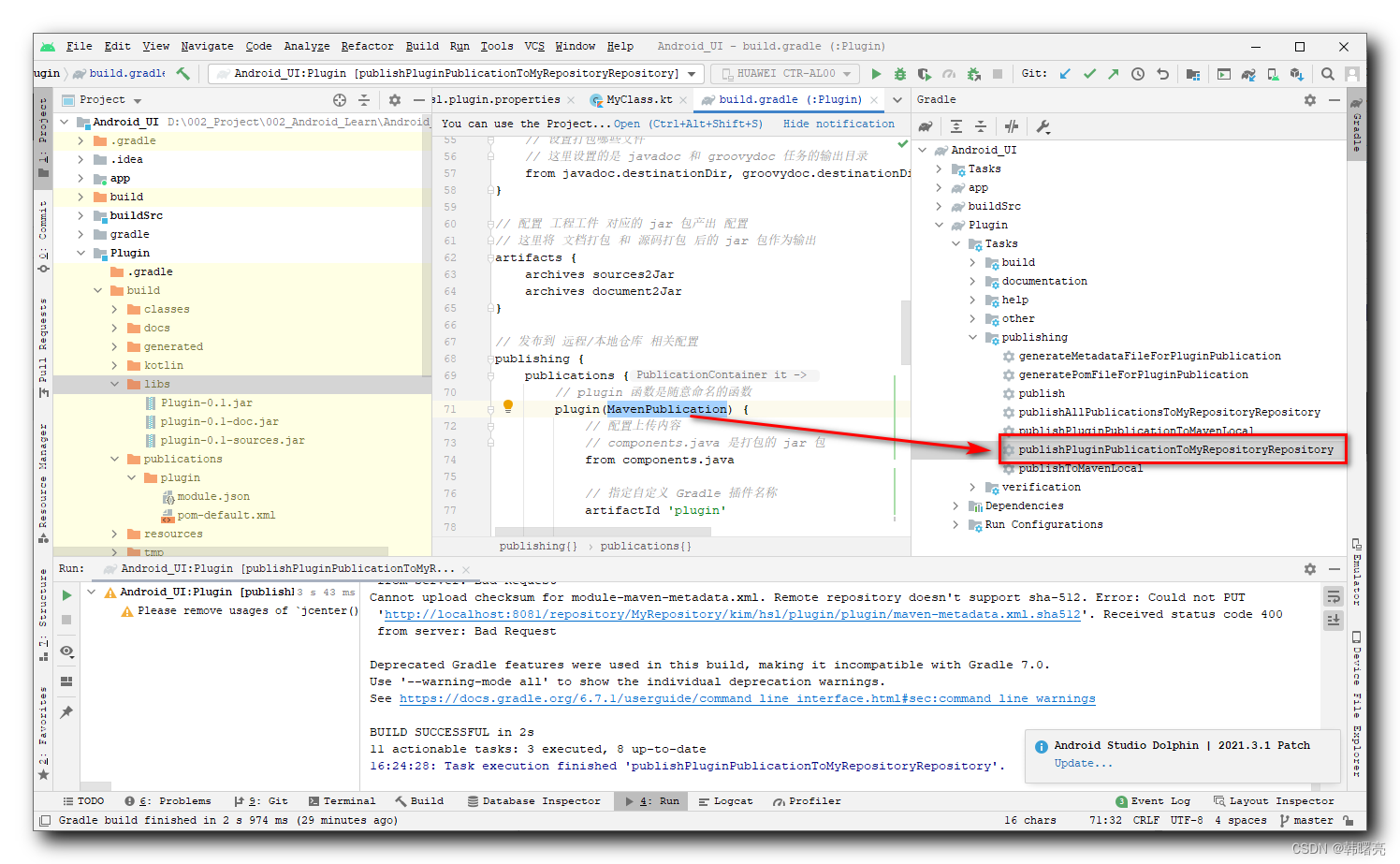Open Project Structure from the toolbar
Screen dimensions: 1400x864
pos(1193,74)
